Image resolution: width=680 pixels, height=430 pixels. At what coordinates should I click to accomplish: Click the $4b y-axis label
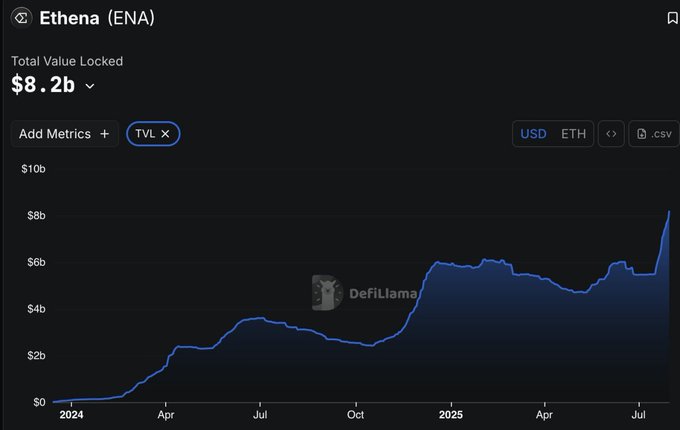point(36,309)
